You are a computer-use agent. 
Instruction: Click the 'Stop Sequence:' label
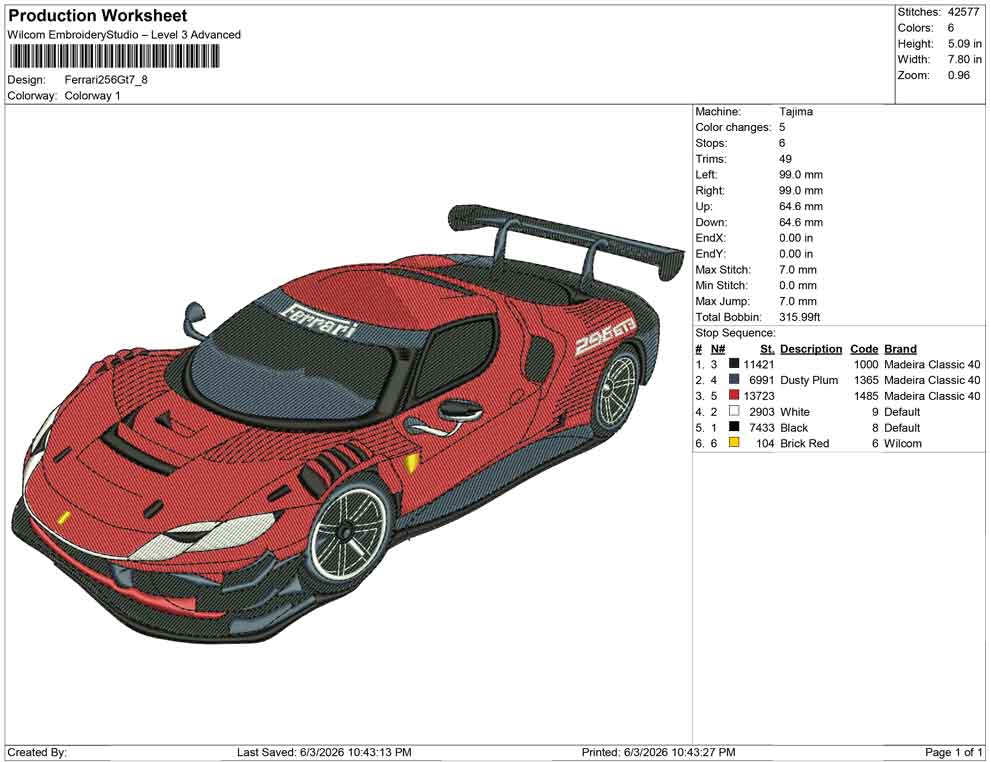(735, 333)
